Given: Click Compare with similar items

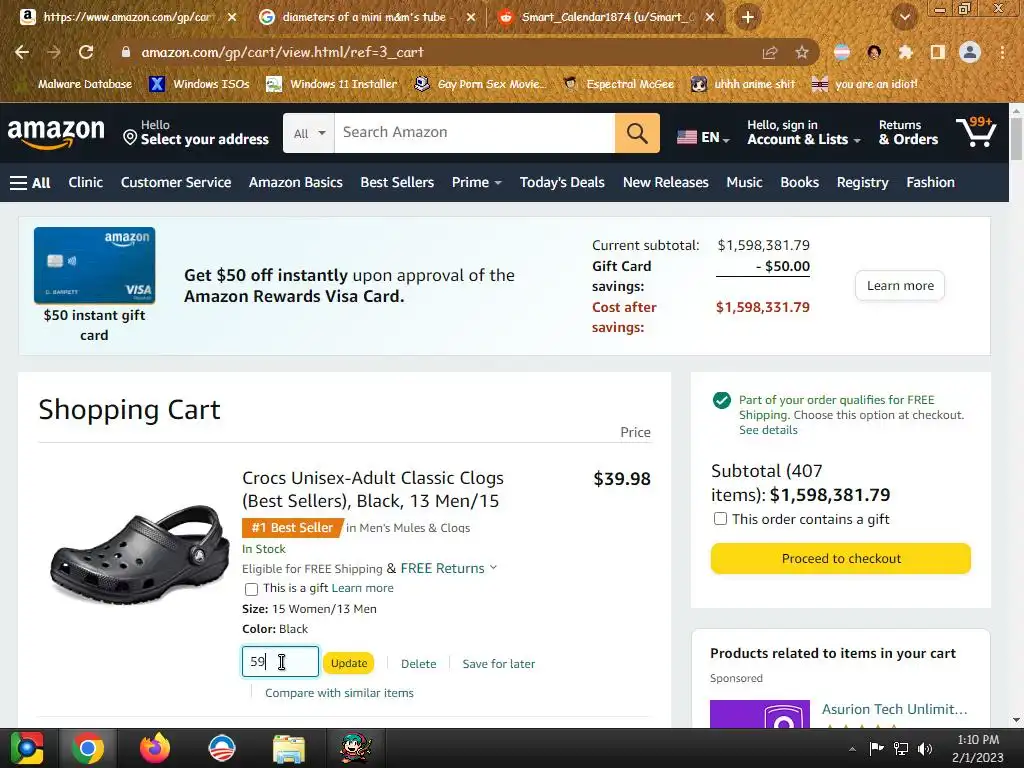Looking at the screenshot, I should [339, 693].
